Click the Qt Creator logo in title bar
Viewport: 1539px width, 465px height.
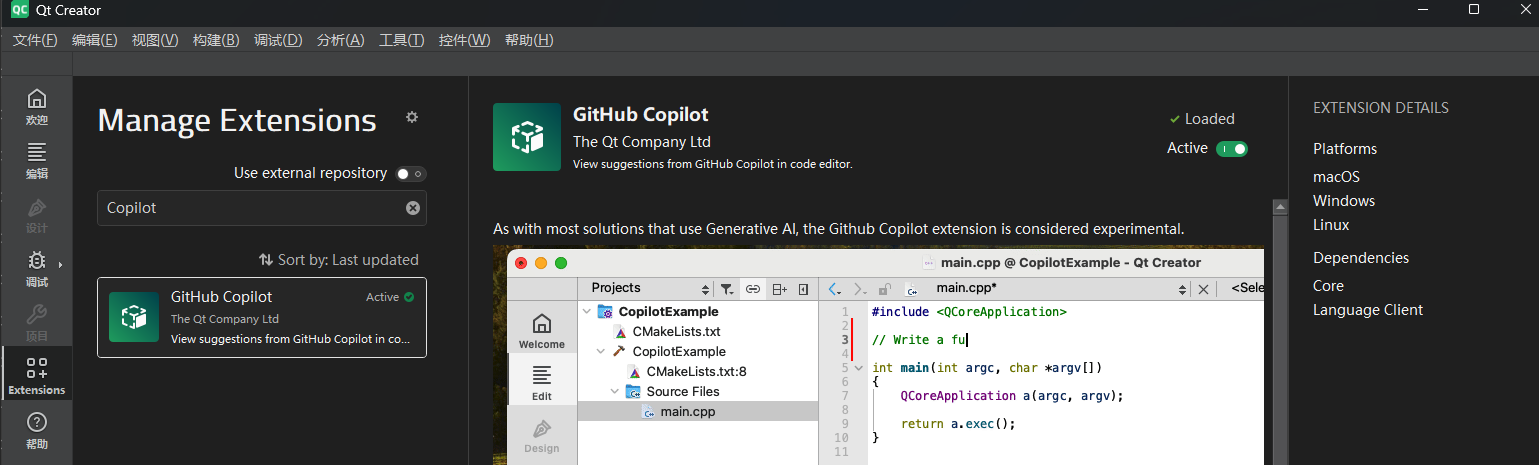click(x=19, y=10)
